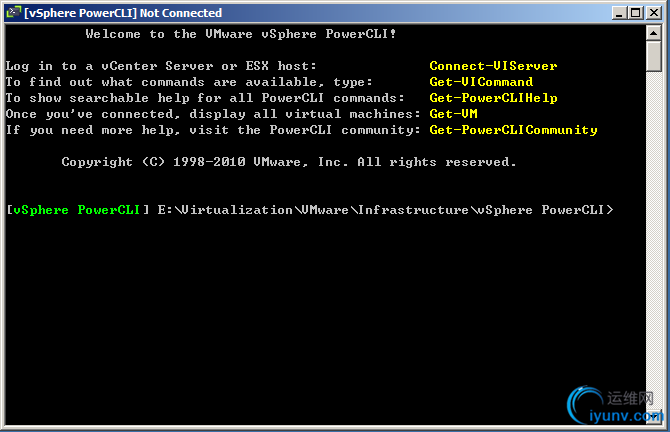
Task: Click the VMware copyright notice line
Action: tap(289, 162)
